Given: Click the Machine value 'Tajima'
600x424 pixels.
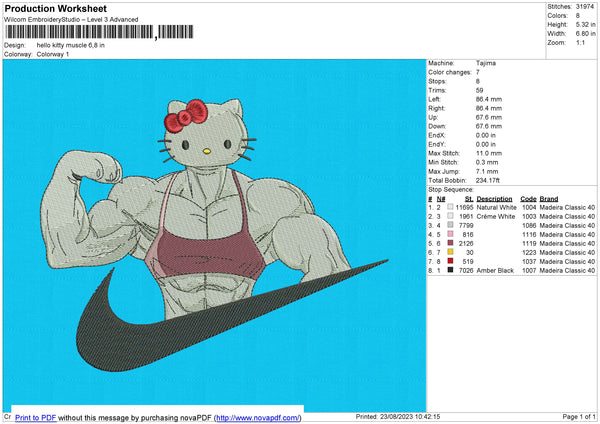Looking at the screenshot, I should (x=486, y=63).
